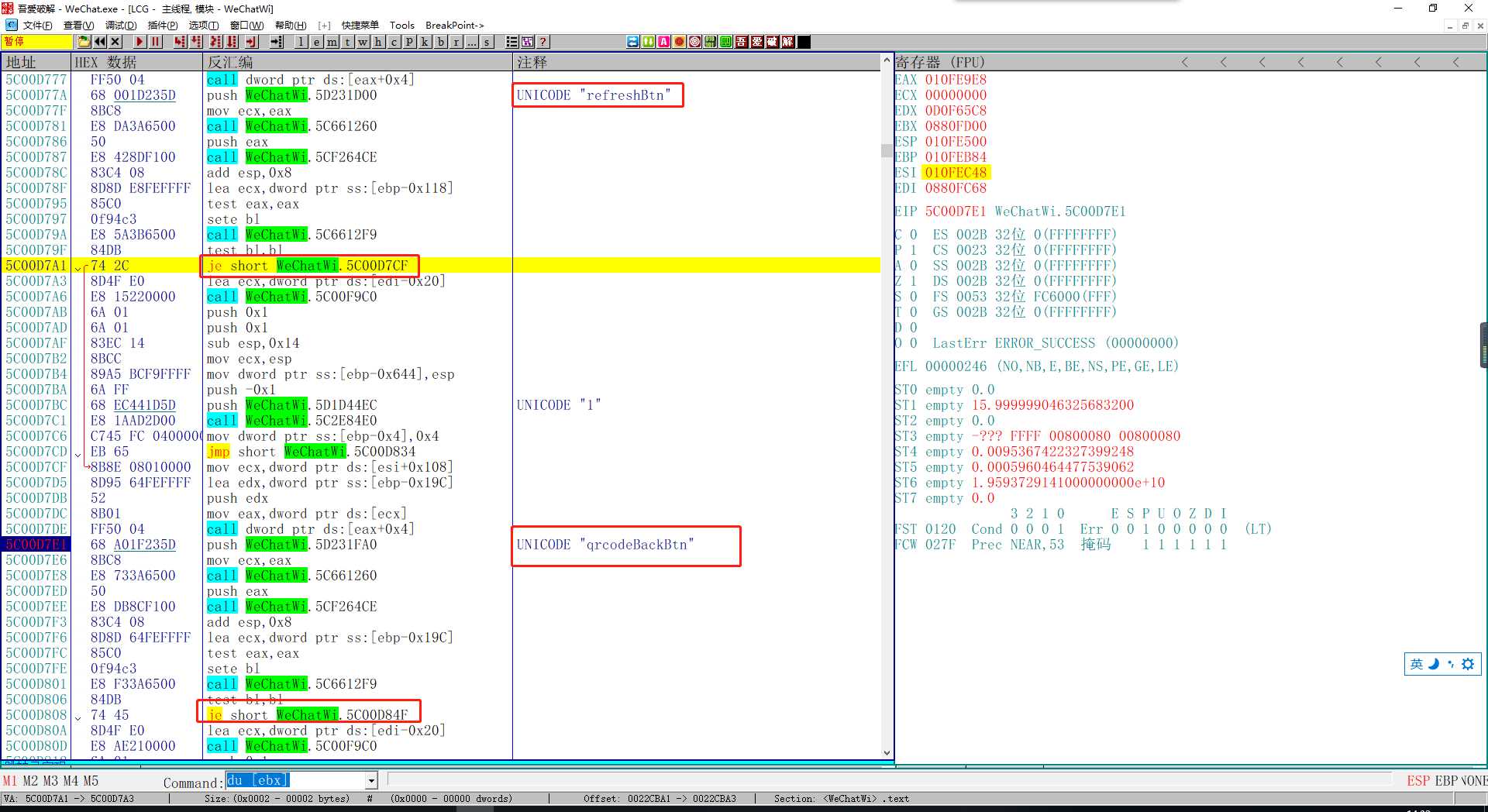1488x812 pixels.
Task: Click the Execute till return icon
Action: tap(251, 42)
